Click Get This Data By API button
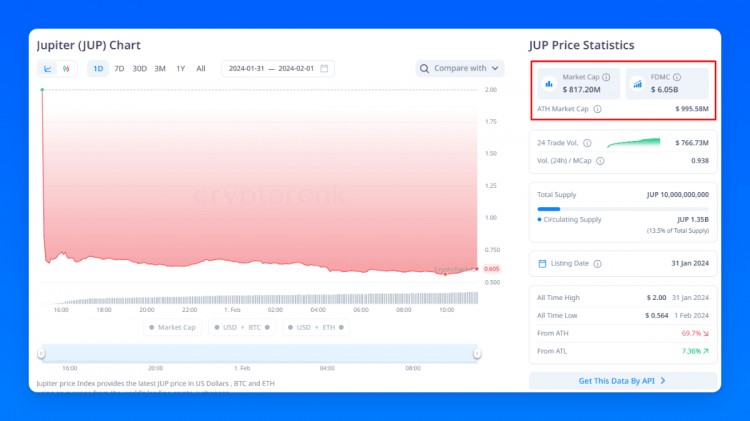The image size is (750, 421). point(623,381)
